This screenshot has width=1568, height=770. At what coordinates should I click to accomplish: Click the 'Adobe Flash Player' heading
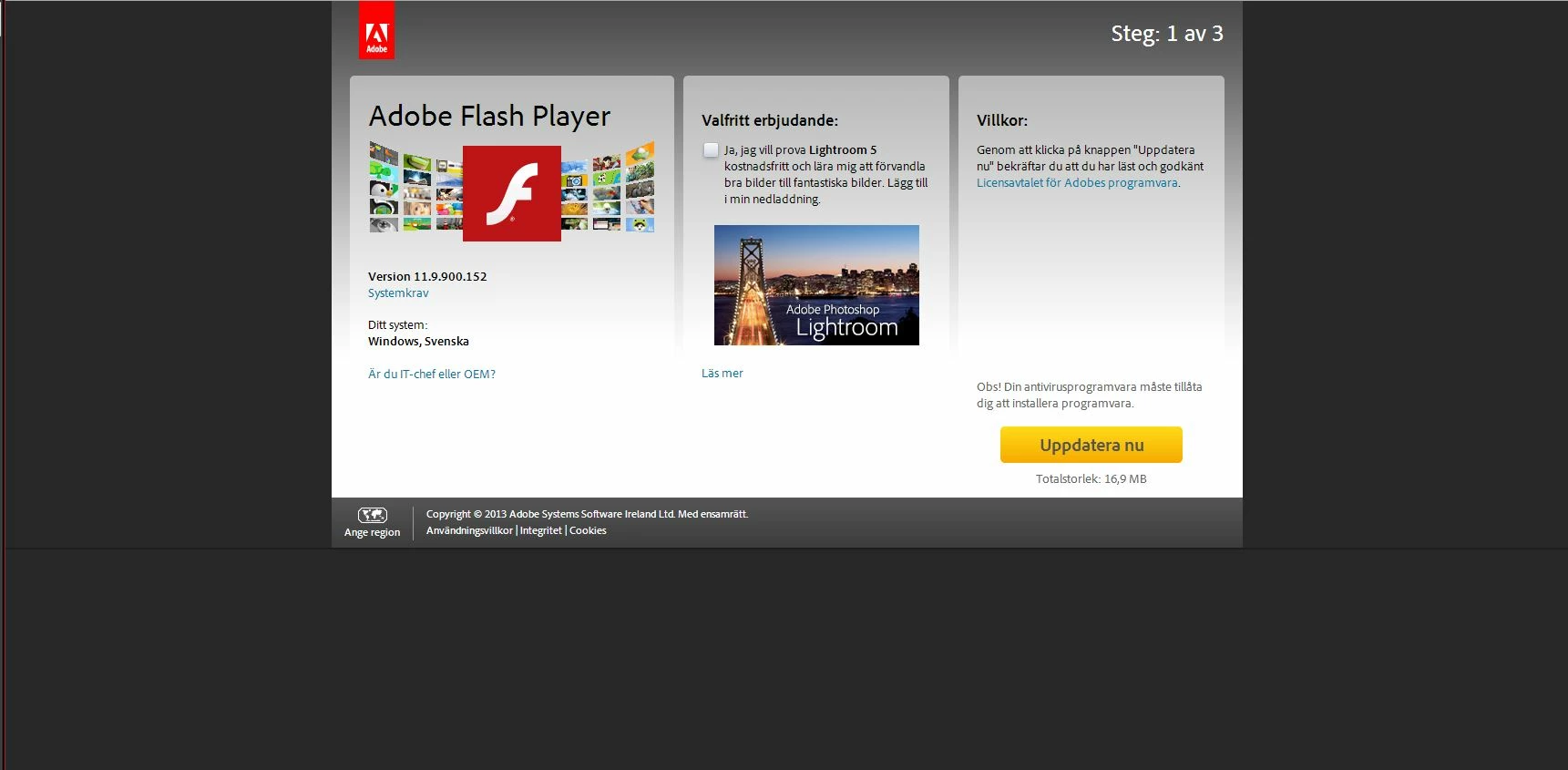pos(489,117)
